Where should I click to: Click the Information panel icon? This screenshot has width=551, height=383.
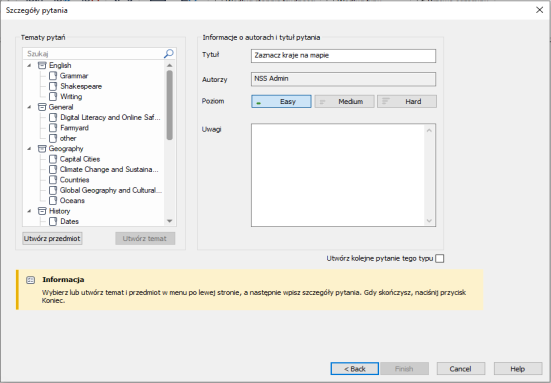pyautogui.click(x=31, y=280)
